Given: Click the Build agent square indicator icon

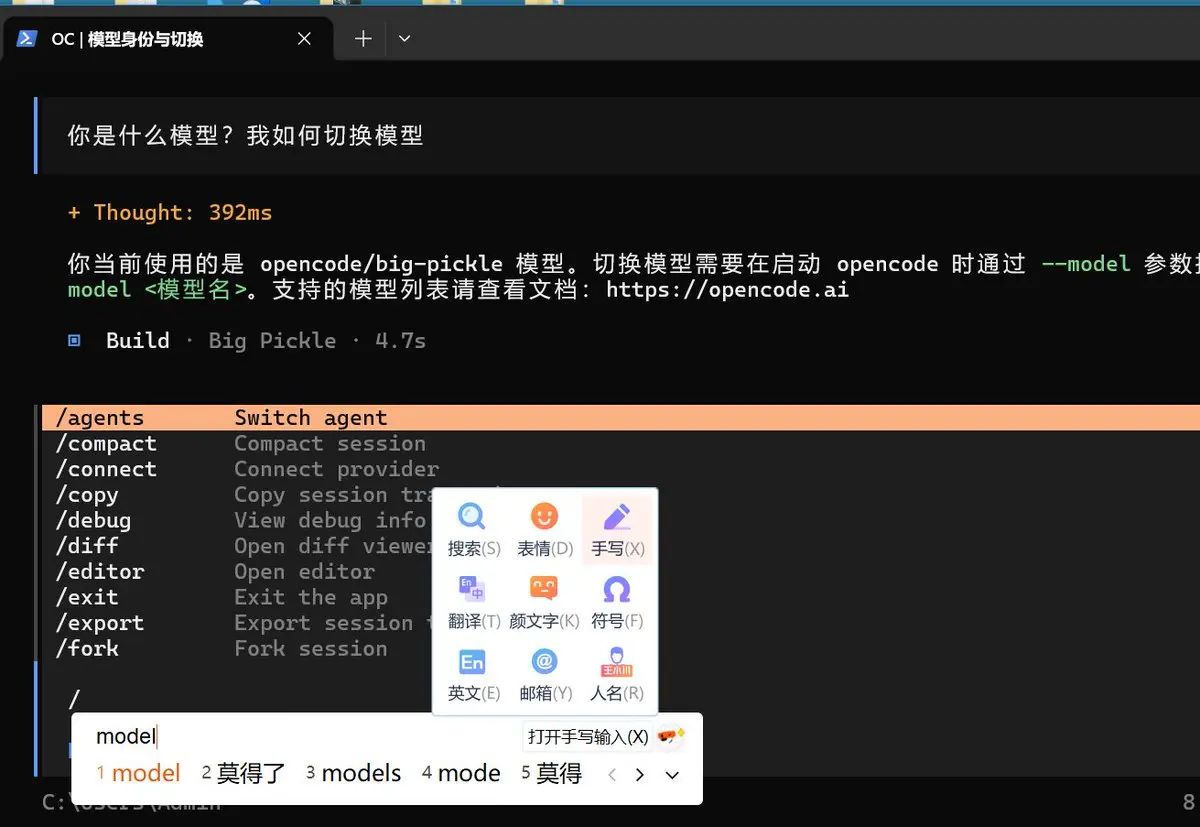Looking at the screenshot, I should [x=74, y=341].
